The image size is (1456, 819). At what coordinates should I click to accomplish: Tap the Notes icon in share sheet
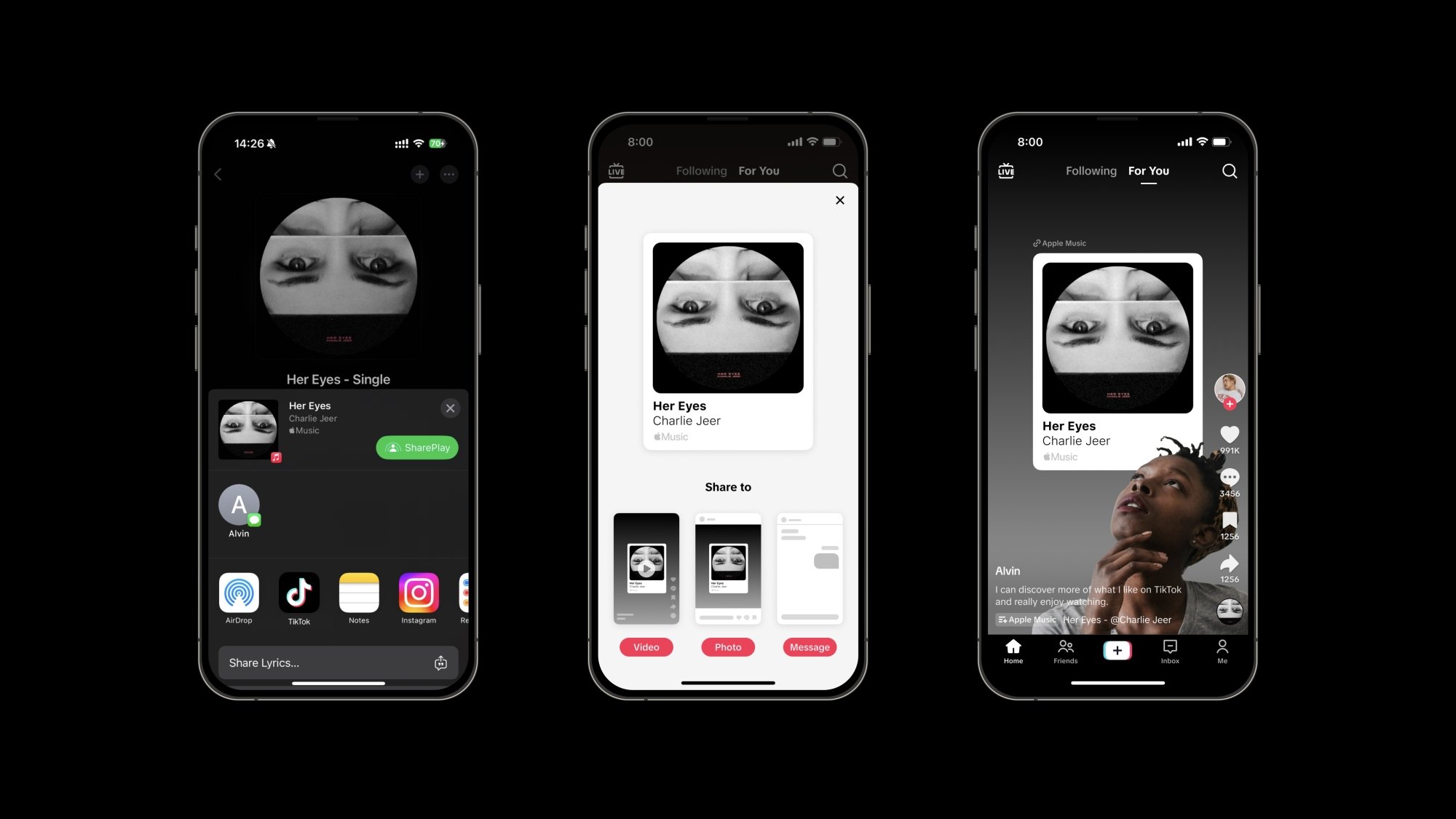[358, 593]
